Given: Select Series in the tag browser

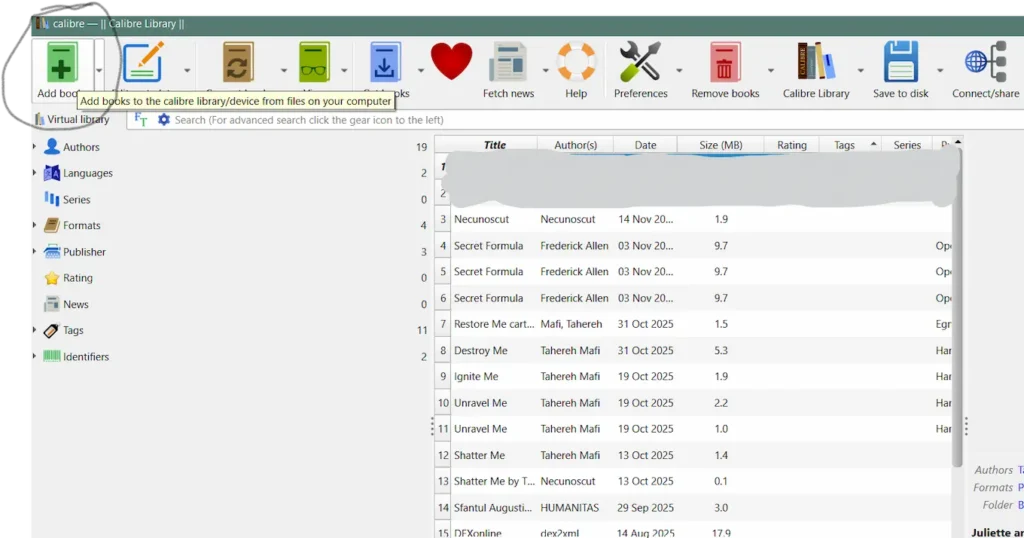Looking at the screenshot, I should click(x=76, y=199).
